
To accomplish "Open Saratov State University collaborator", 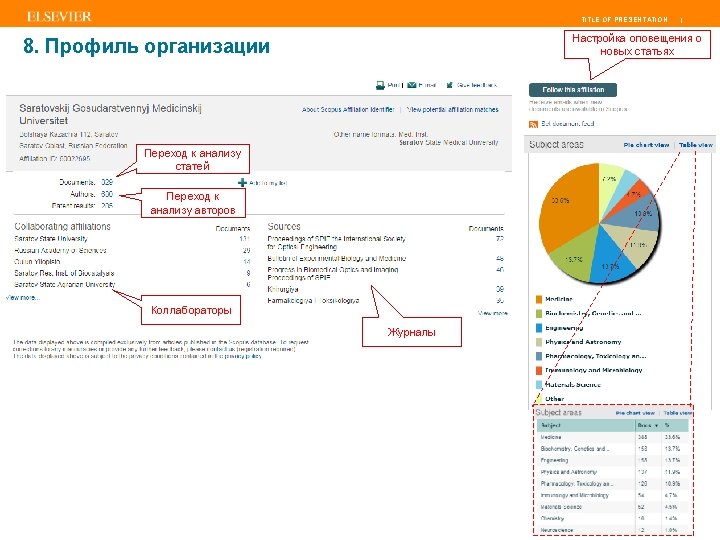I will [51, 239].
